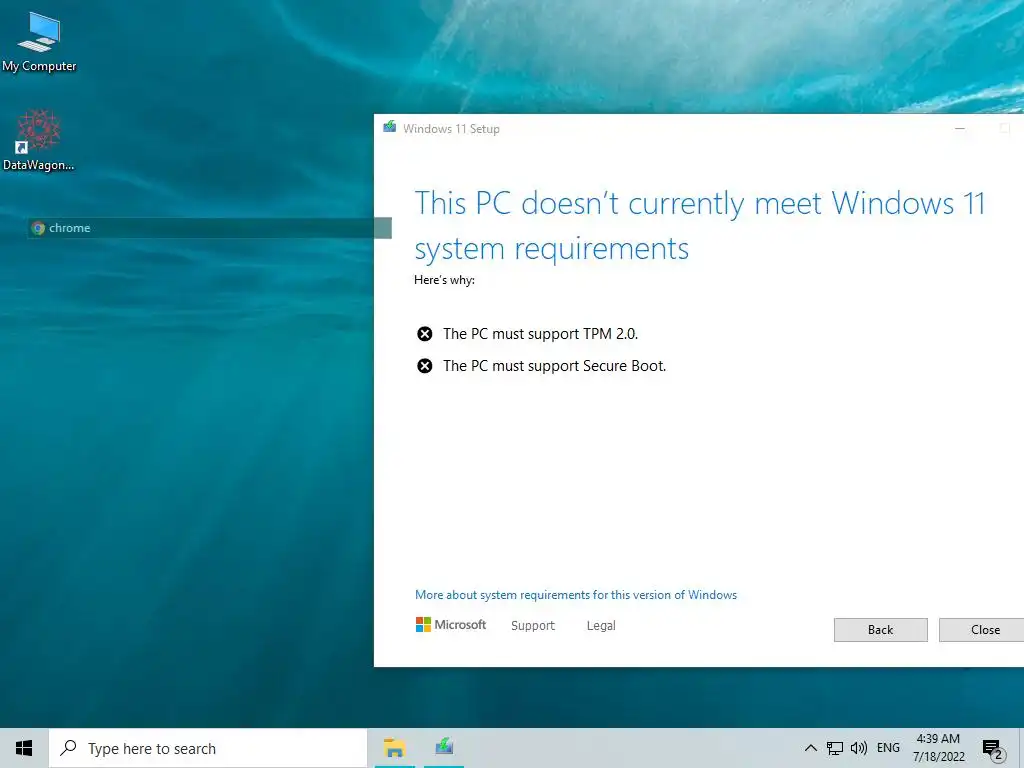
Task: Open the Support link in Setup footer
Action: pyautogui.click(x=533, y=626)
